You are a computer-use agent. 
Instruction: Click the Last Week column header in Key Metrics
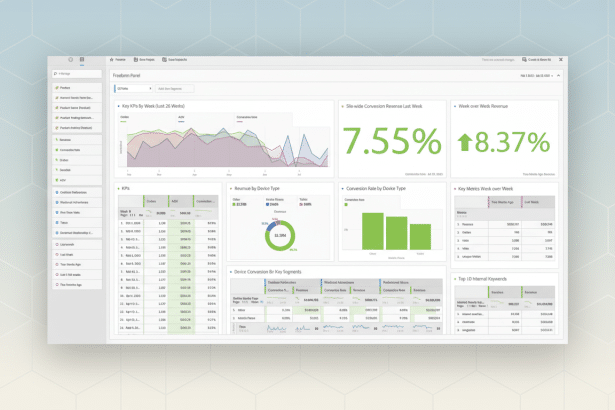[538, 202]
